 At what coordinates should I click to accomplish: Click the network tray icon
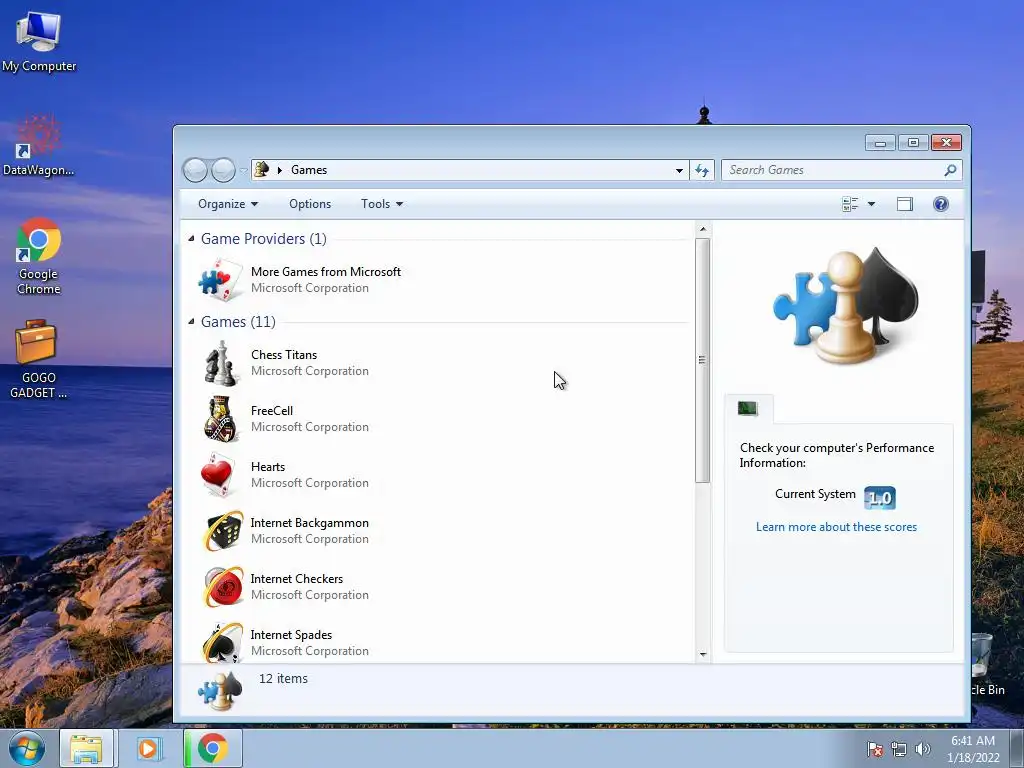[x=899, y=749]
